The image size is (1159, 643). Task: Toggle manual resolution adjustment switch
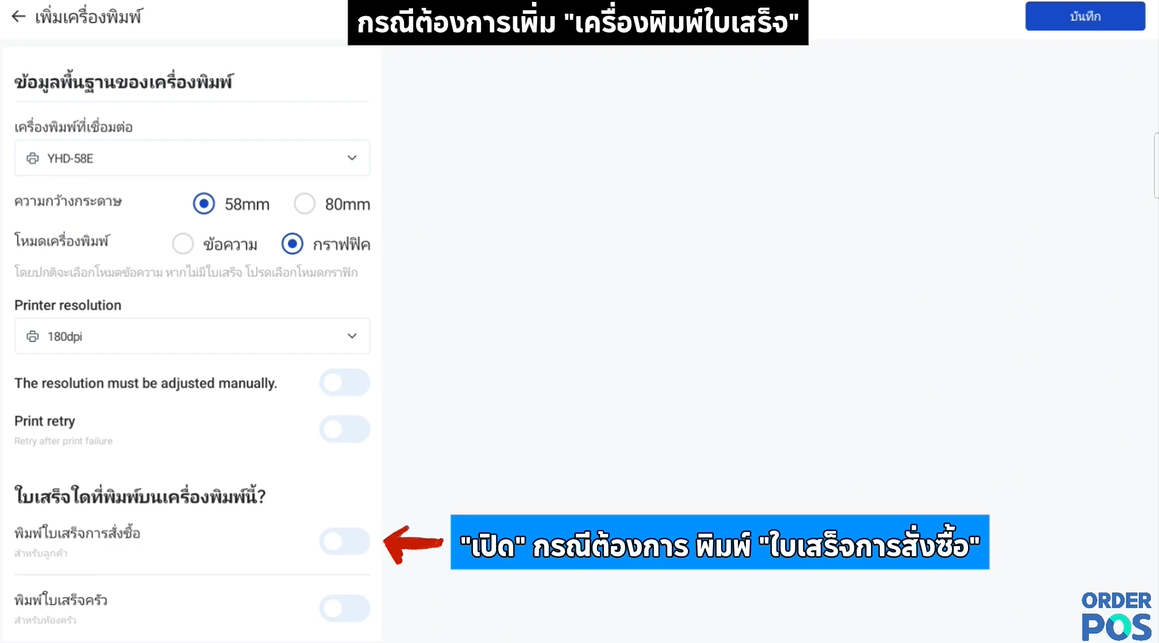tap(344, 383)
